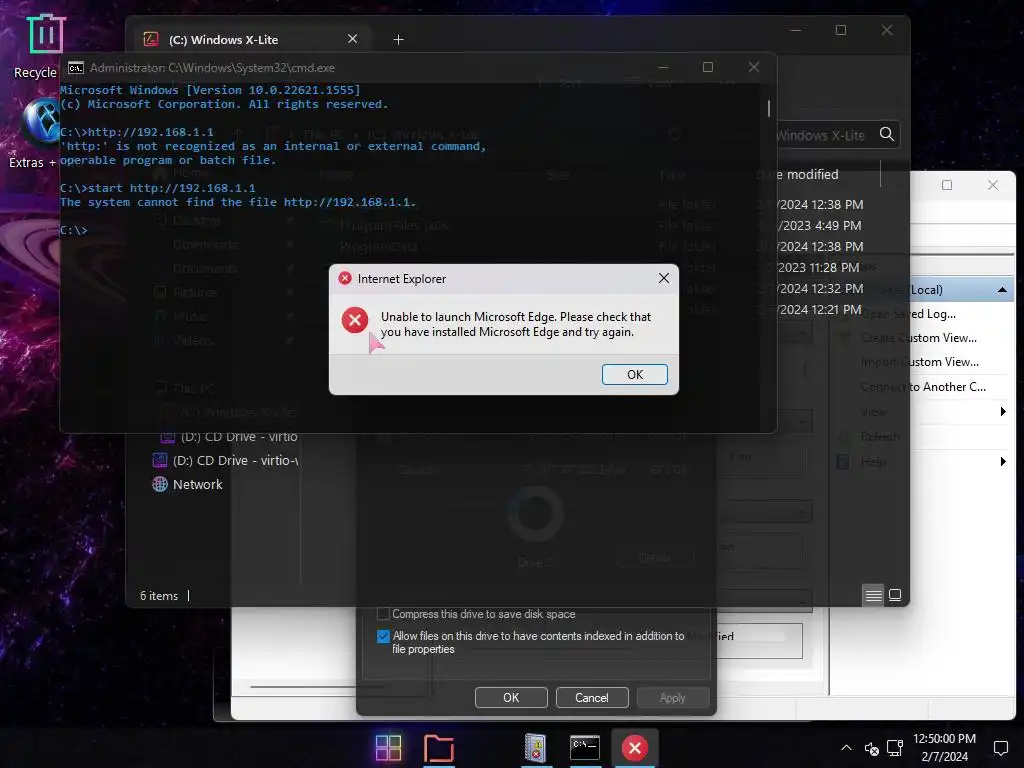Click the red error app taskbar icon
Viewport: 1024px width, 768px height.
(634, 748)
